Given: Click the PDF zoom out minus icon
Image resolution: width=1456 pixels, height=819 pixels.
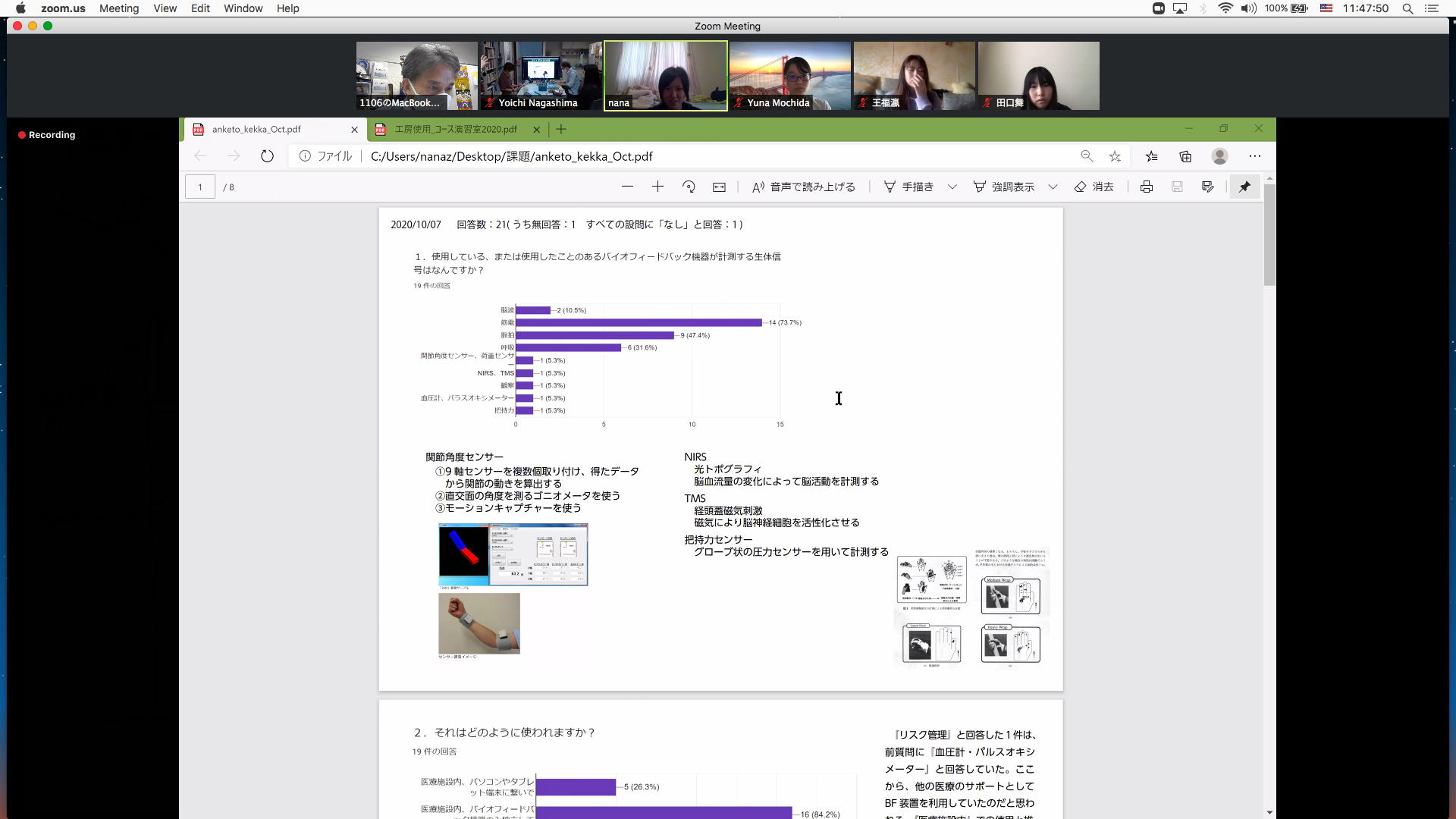Looking at the screenshot, I should pyautogui.click(x=627, y=187).
